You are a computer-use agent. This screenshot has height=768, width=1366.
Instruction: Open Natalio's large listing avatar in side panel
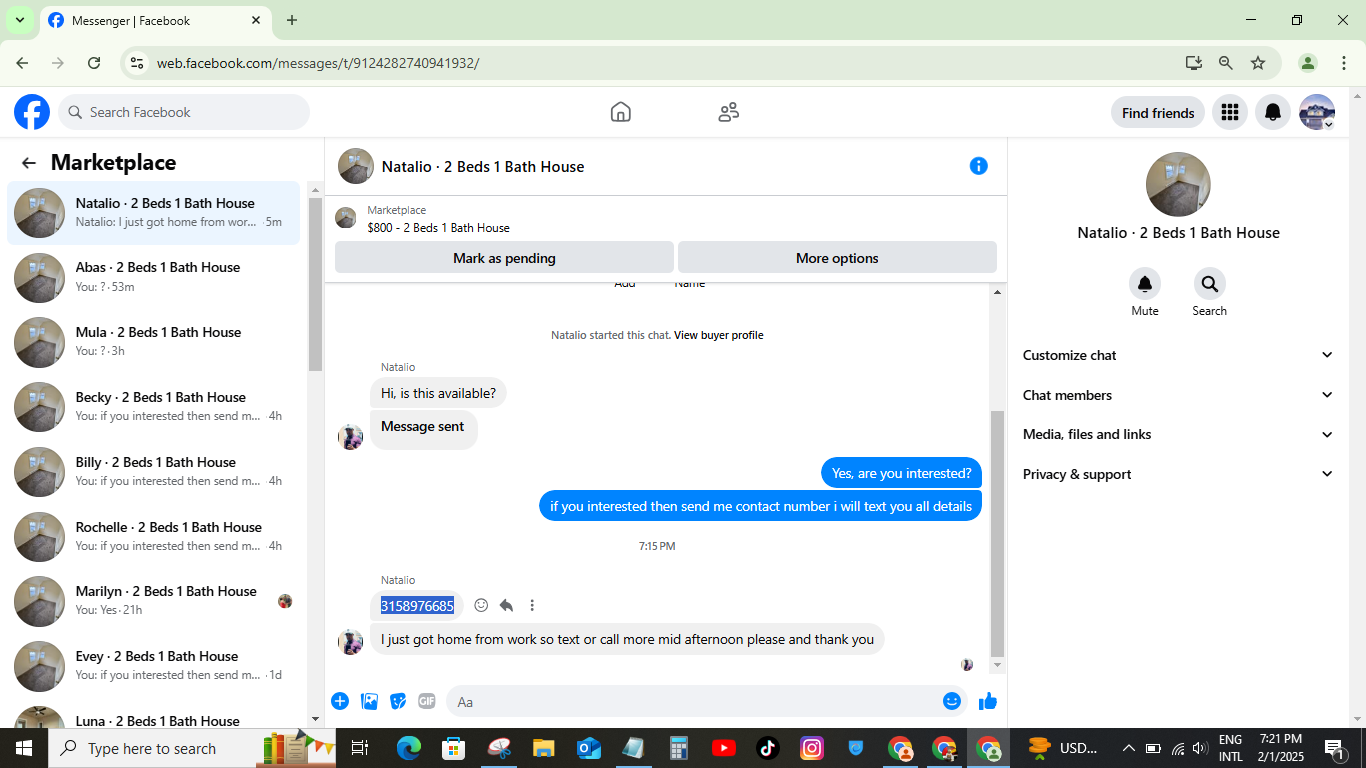point(1178,185)
